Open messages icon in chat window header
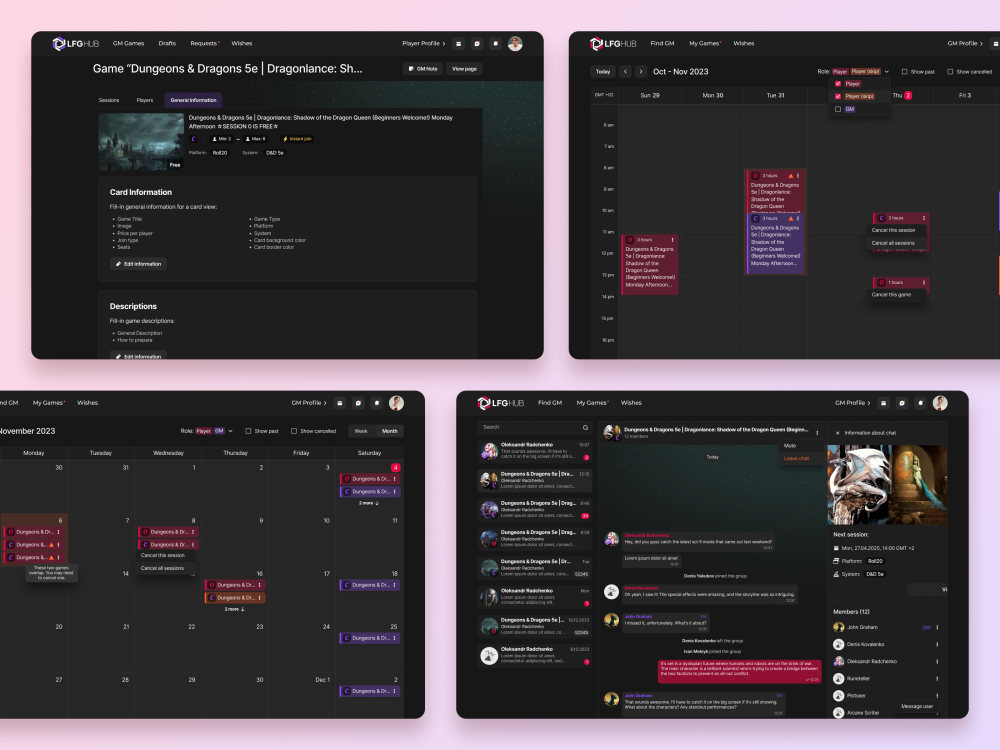Viewport: 1000px width, 750px height. click(902, 403)
